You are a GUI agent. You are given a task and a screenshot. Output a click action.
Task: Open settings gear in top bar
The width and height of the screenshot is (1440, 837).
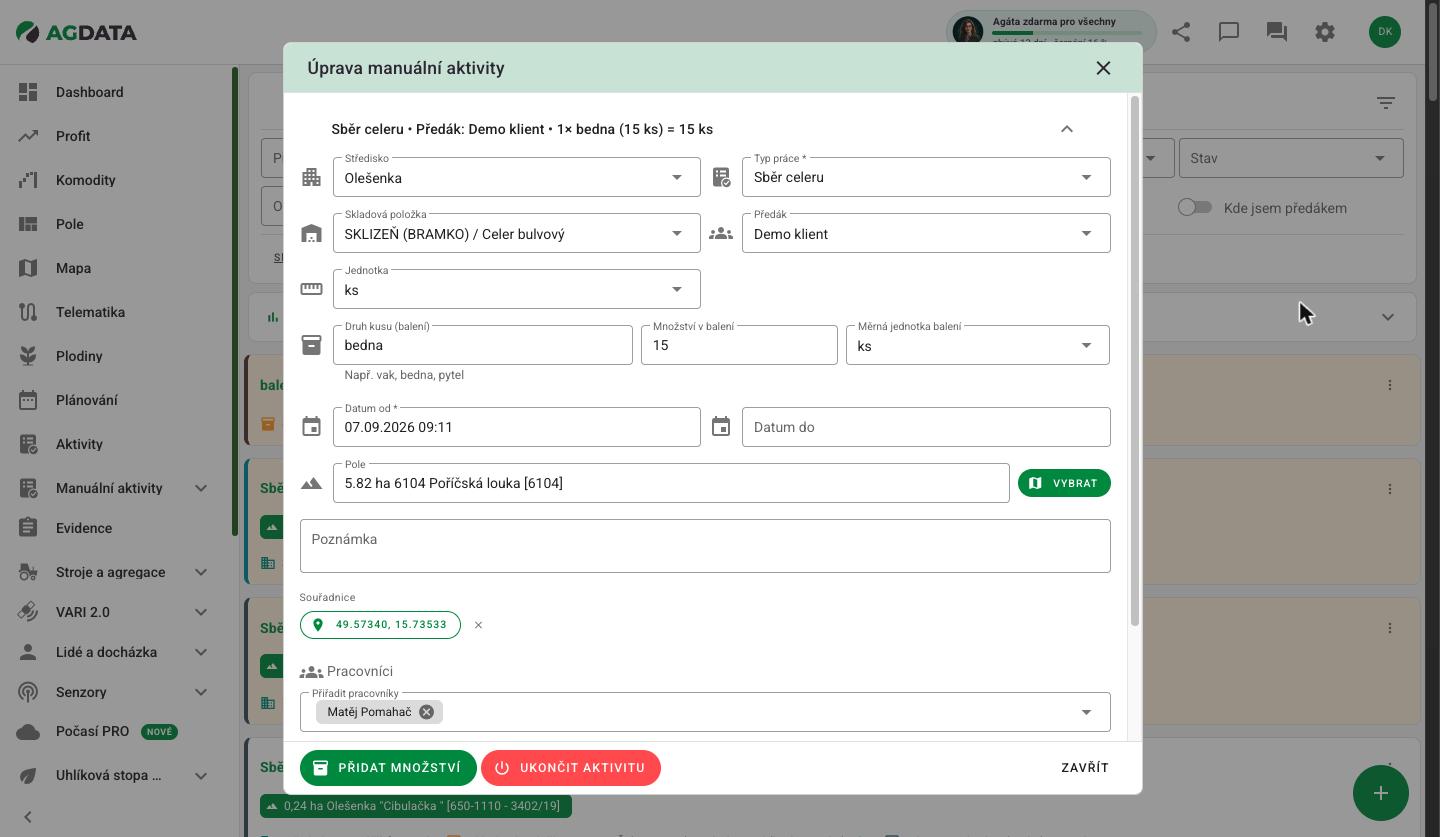(1325, 32)
